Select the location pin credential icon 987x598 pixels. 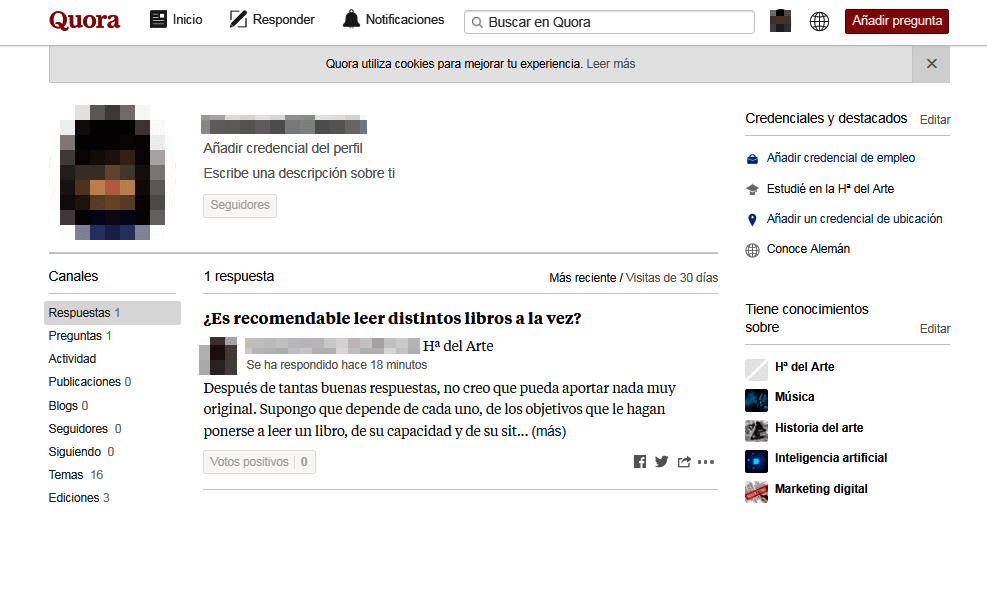coord(752,218)
